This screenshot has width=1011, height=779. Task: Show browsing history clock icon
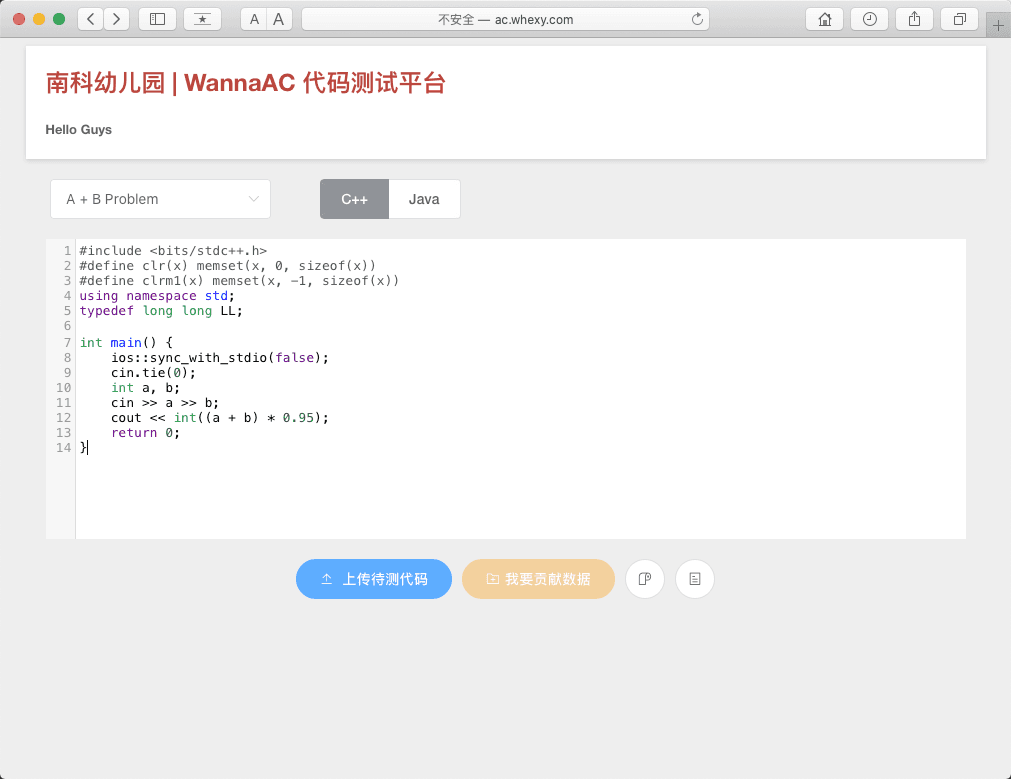(870, 19)
